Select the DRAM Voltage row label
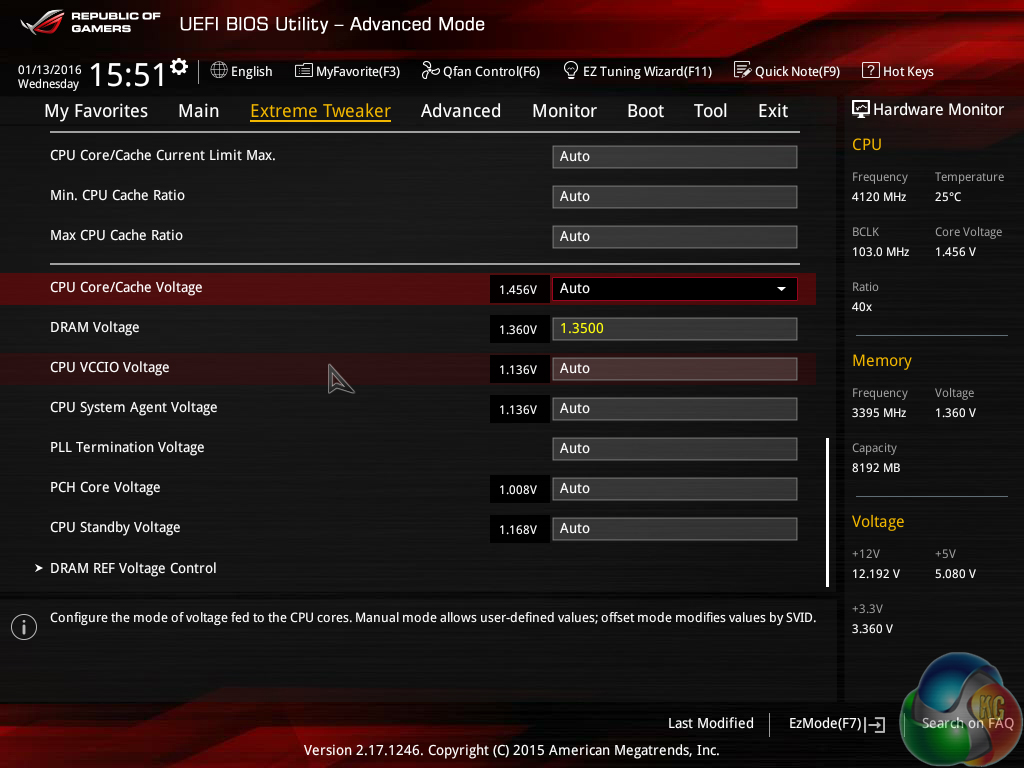This screenshot has height=768, width=1024. pyautogui.click(x=95, y=327)
